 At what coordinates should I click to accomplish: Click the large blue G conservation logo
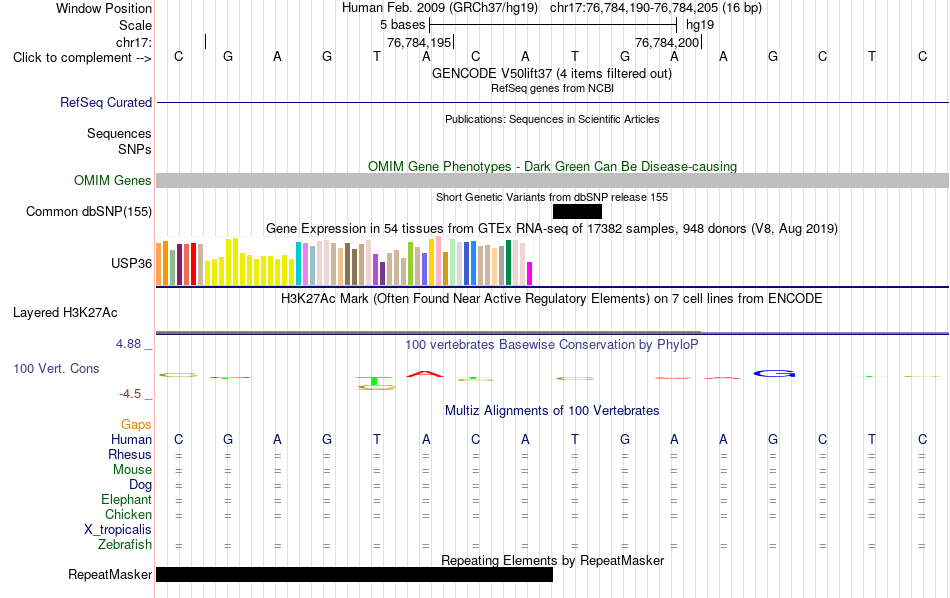point(774,374)
